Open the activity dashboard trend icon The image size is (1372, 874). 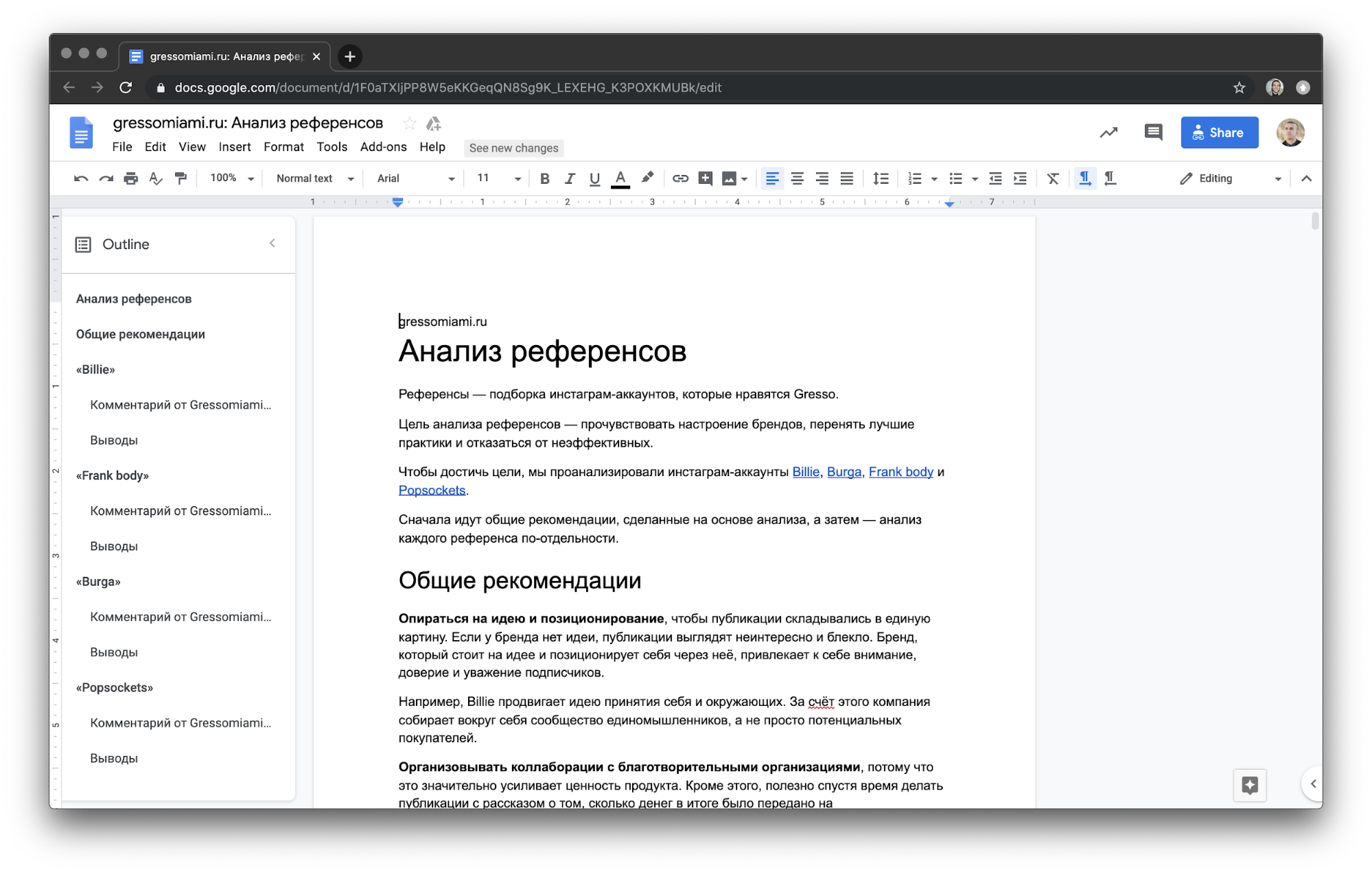pyautogui.click(x=1108, y=132)
